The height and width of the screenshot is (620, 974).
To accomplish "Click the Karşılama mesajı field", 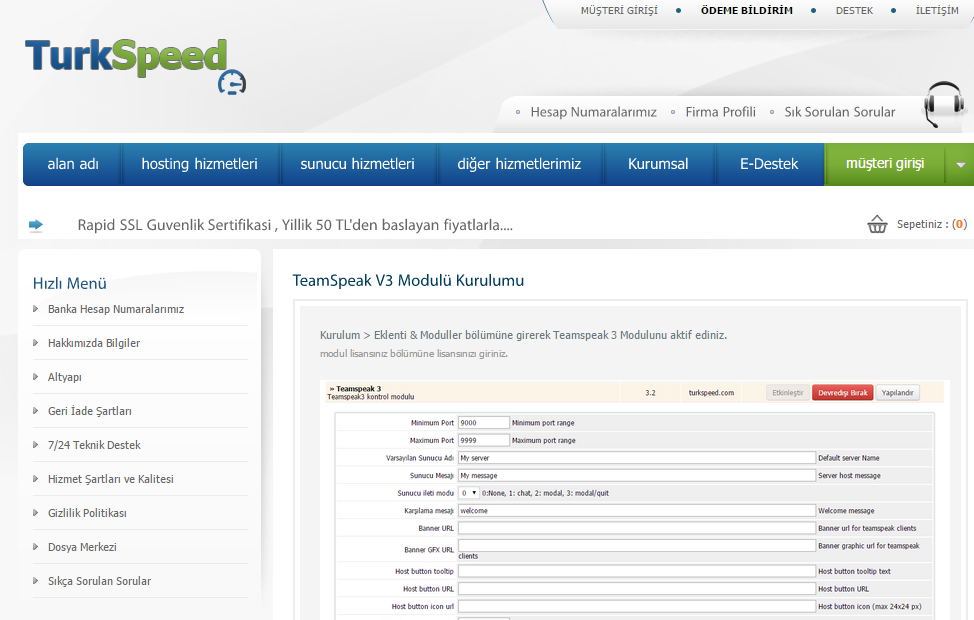I will click(x=637, y=511).
